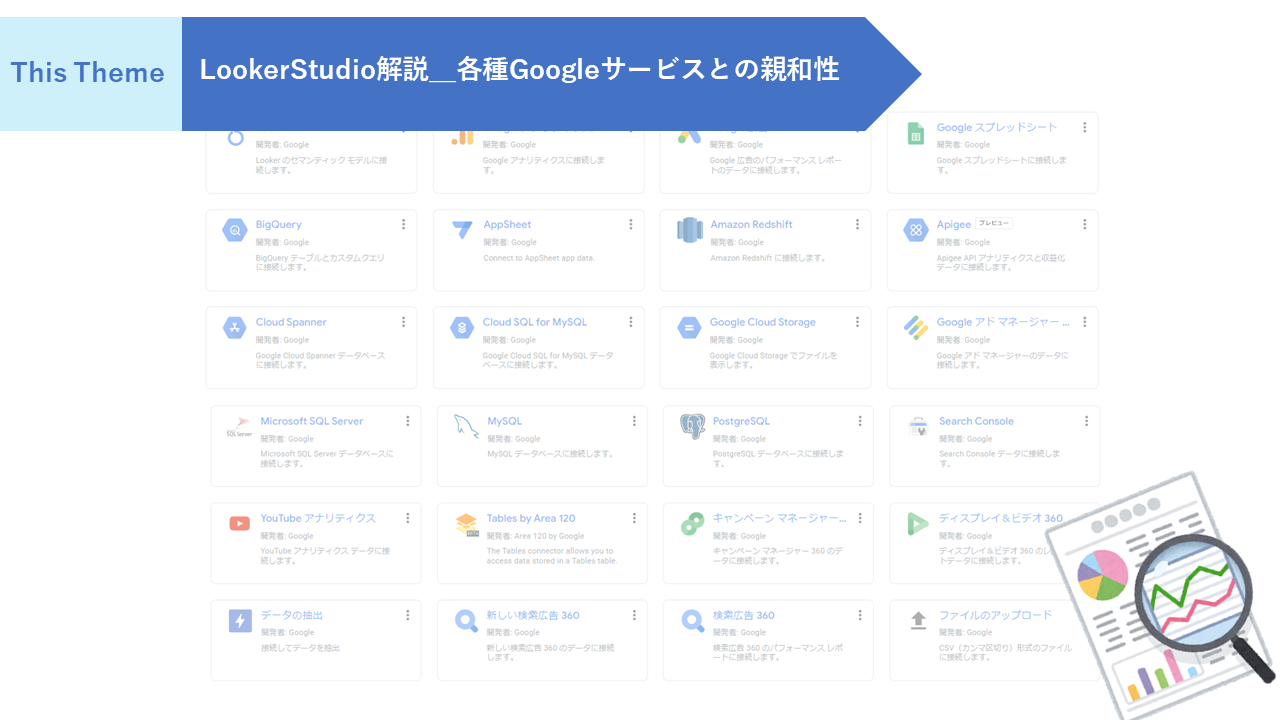Click the MySQL dolphin icon
The image size is (1280, 720).
[x=466, y=426]
